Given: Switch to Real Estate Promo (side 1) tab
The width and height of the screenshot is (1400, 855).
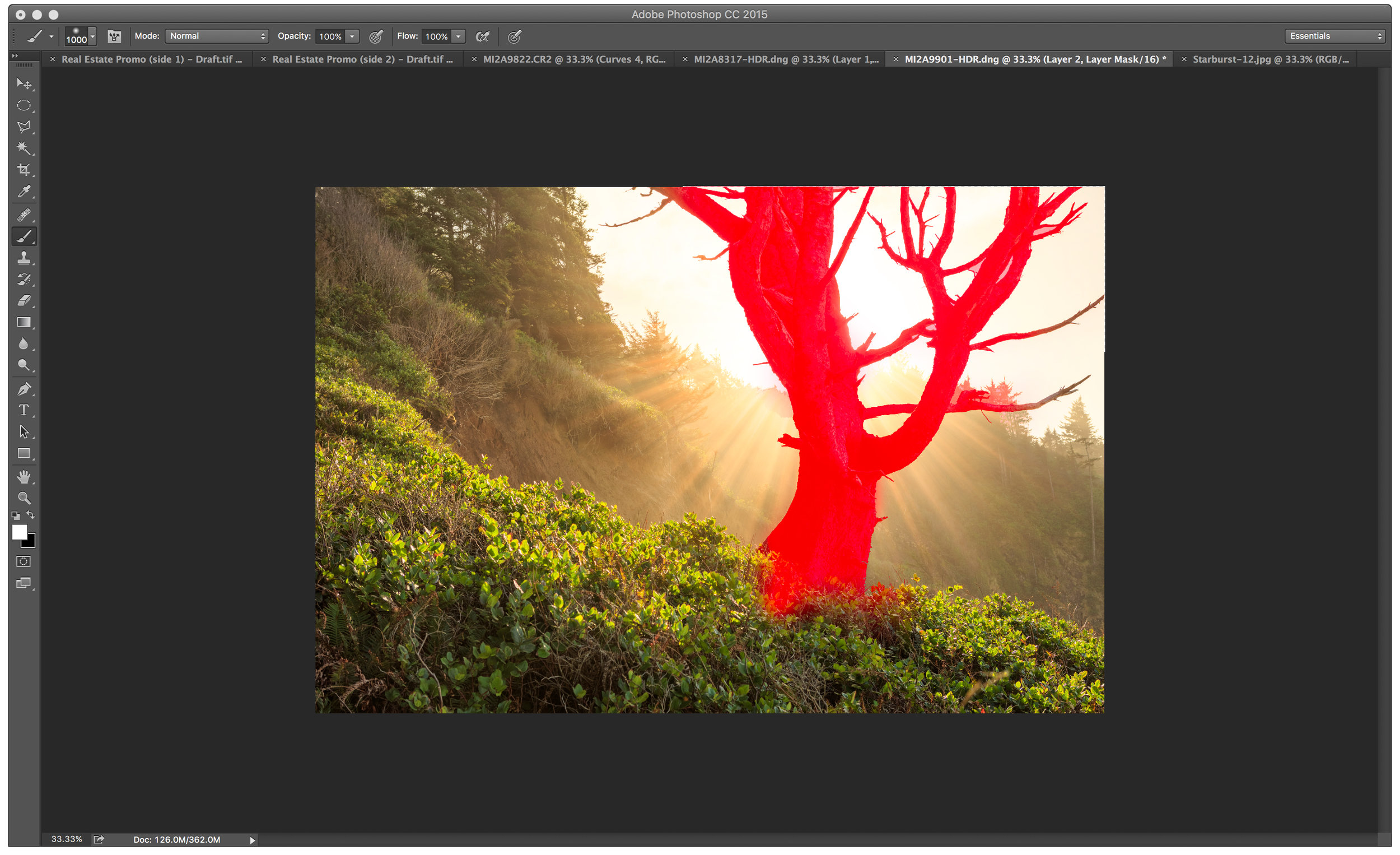Looking at the screenshot, I should point(152,59).
